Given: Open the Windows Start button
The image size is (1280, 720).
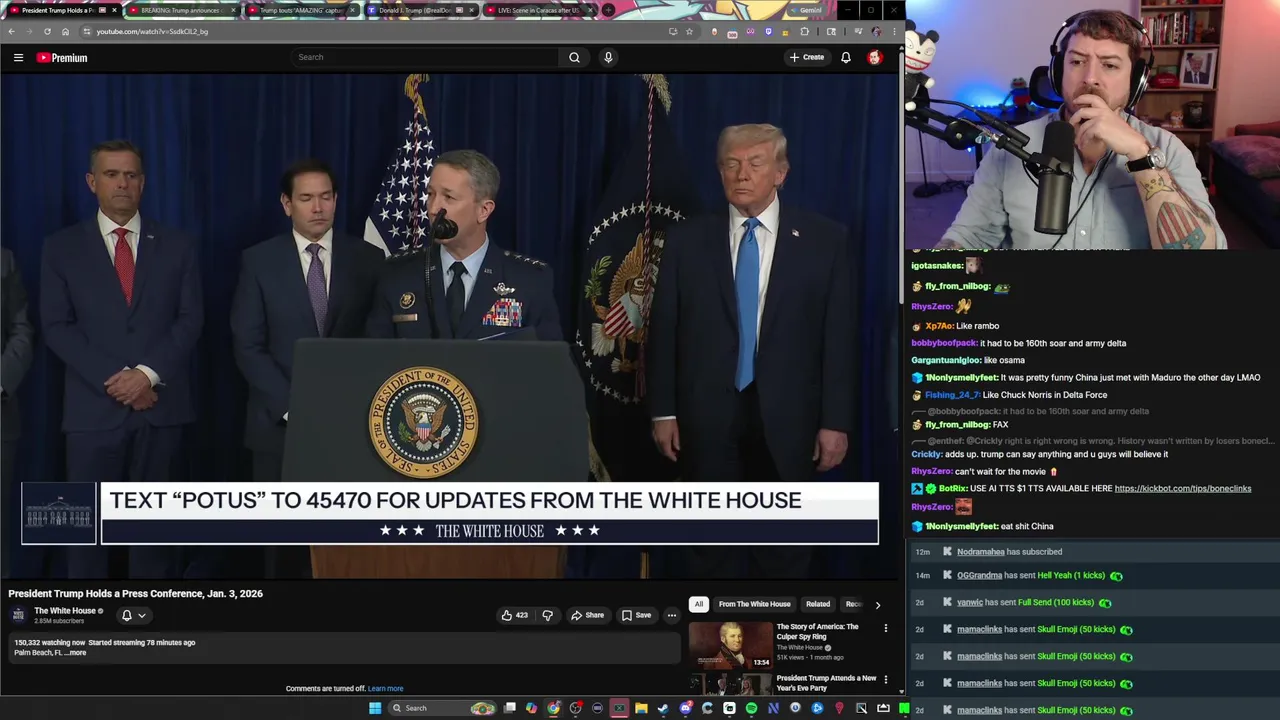Looking at the screenshot, I should coord(375,708).
